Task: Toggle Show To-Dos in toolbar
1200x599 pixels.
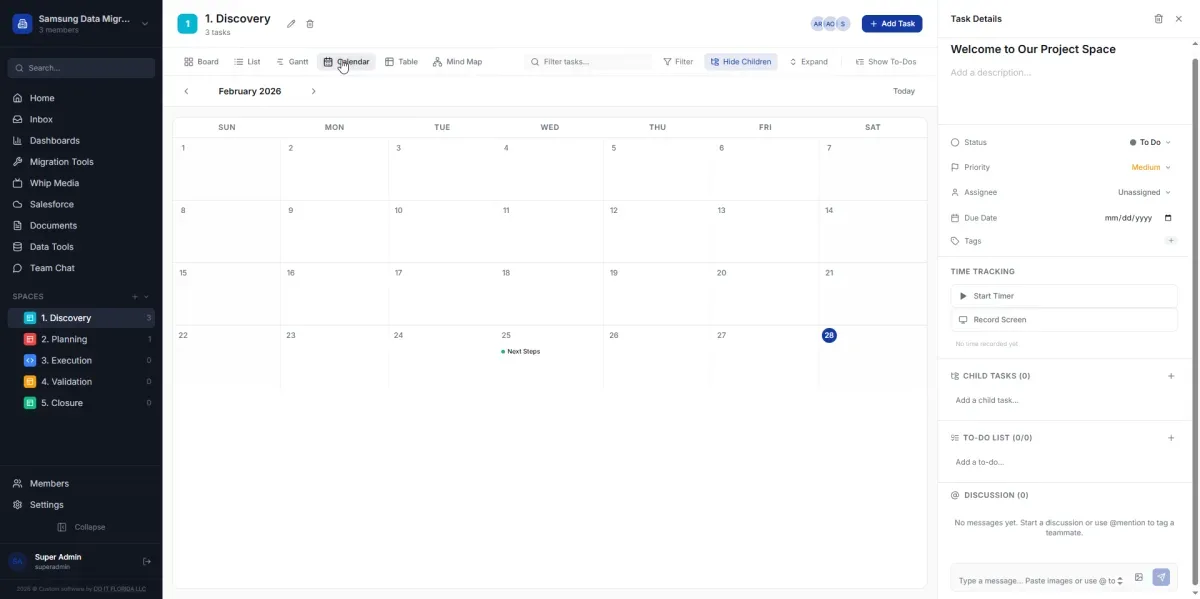Action: tap(885, 62)
